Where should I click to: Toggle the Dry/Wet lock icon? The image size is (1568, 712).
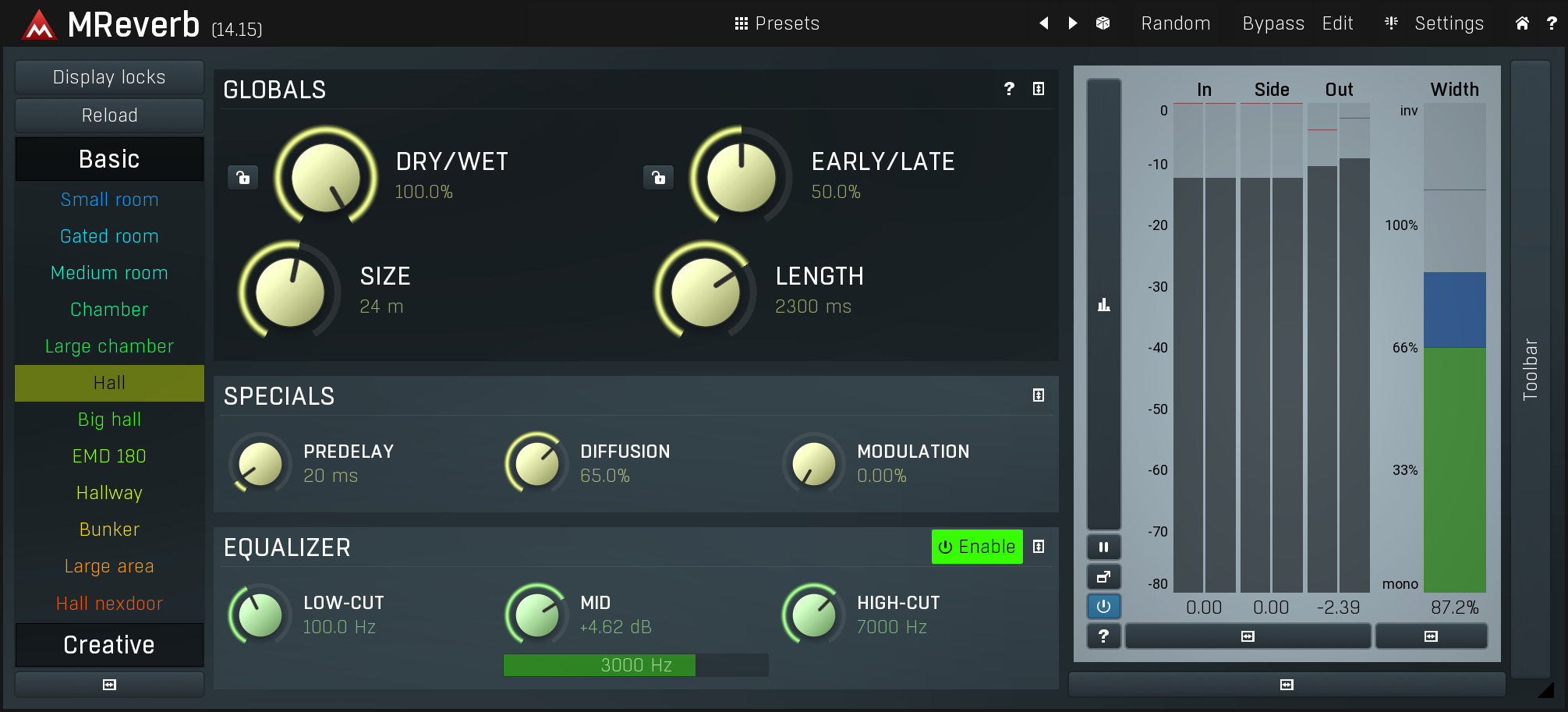click(x=243, y=178)
